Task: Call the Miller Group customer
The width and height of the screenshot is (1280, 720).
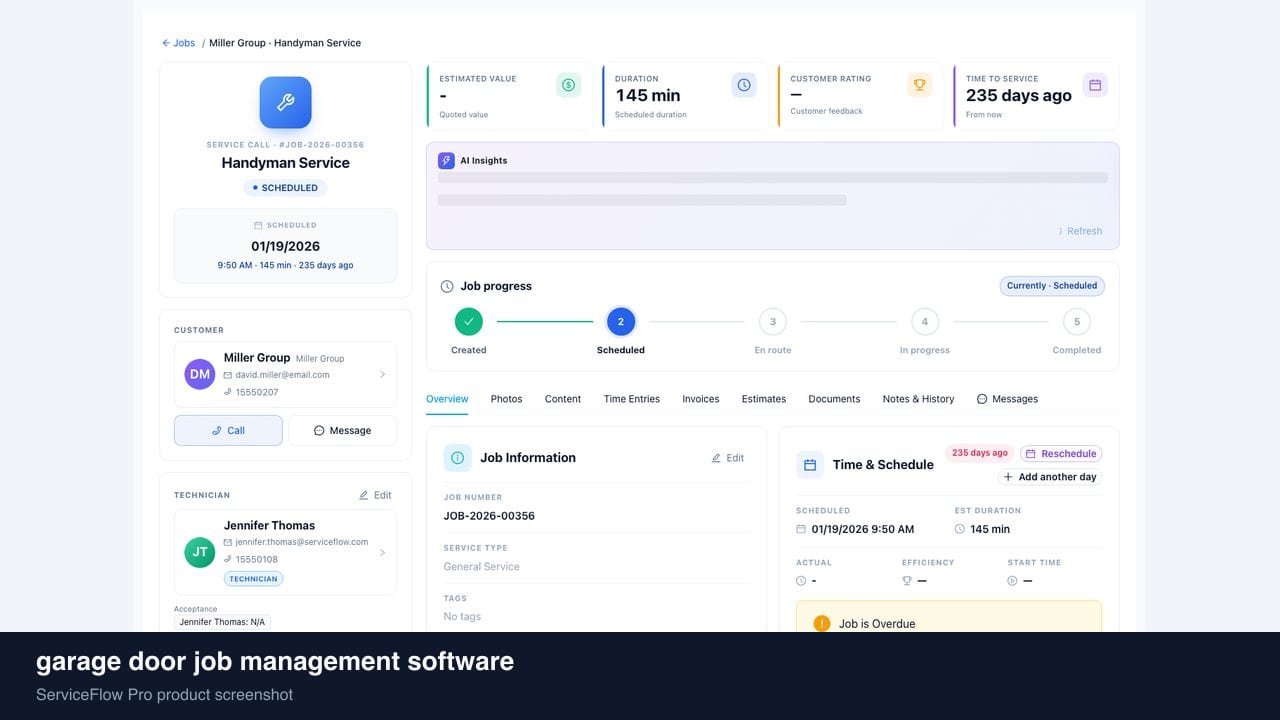Action: (228, 431)
